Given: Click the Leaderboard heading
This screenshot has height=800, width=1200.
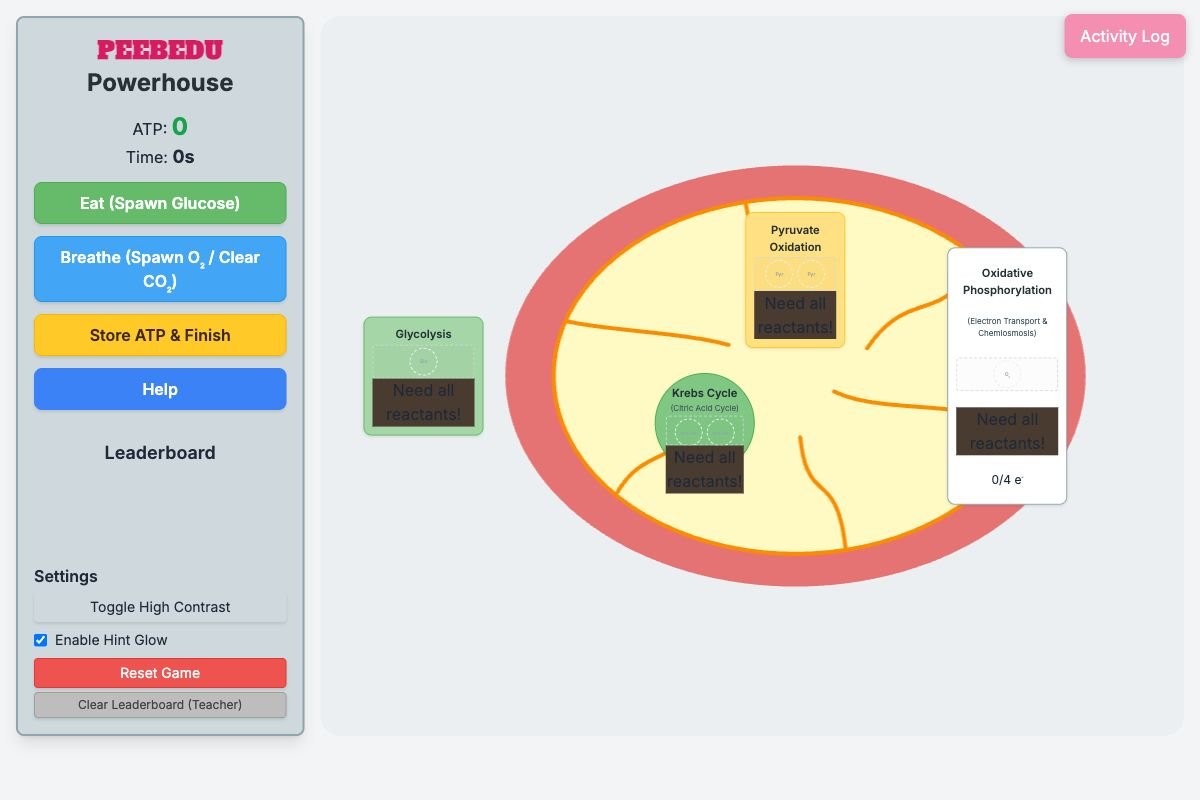Looking at the screenshot, I should click(x=160, y=453).
